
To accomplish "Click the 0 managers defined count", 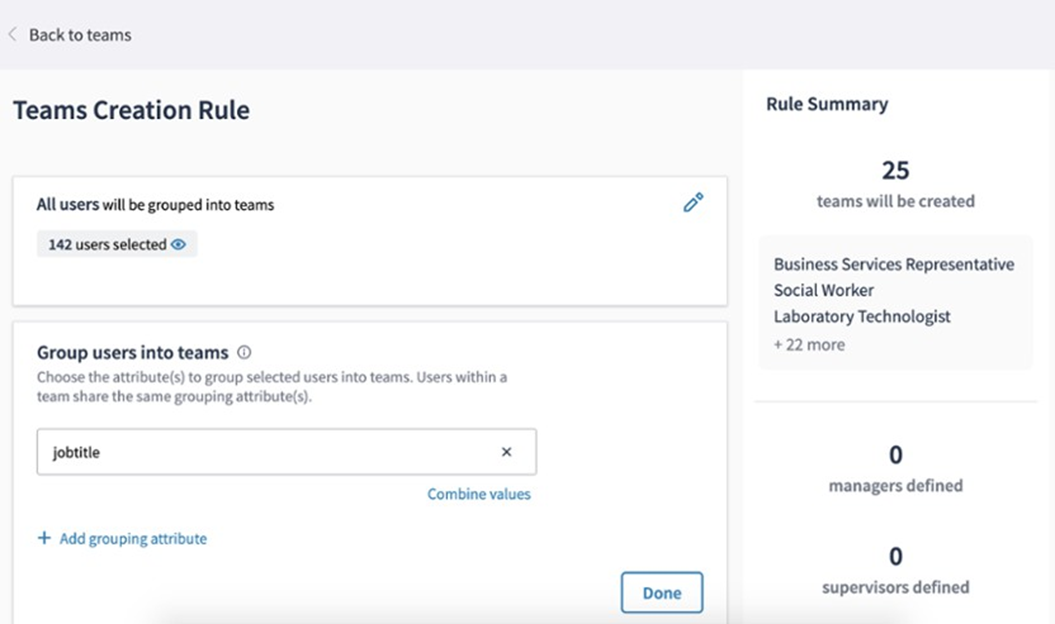I will click(x=895, y=455).
